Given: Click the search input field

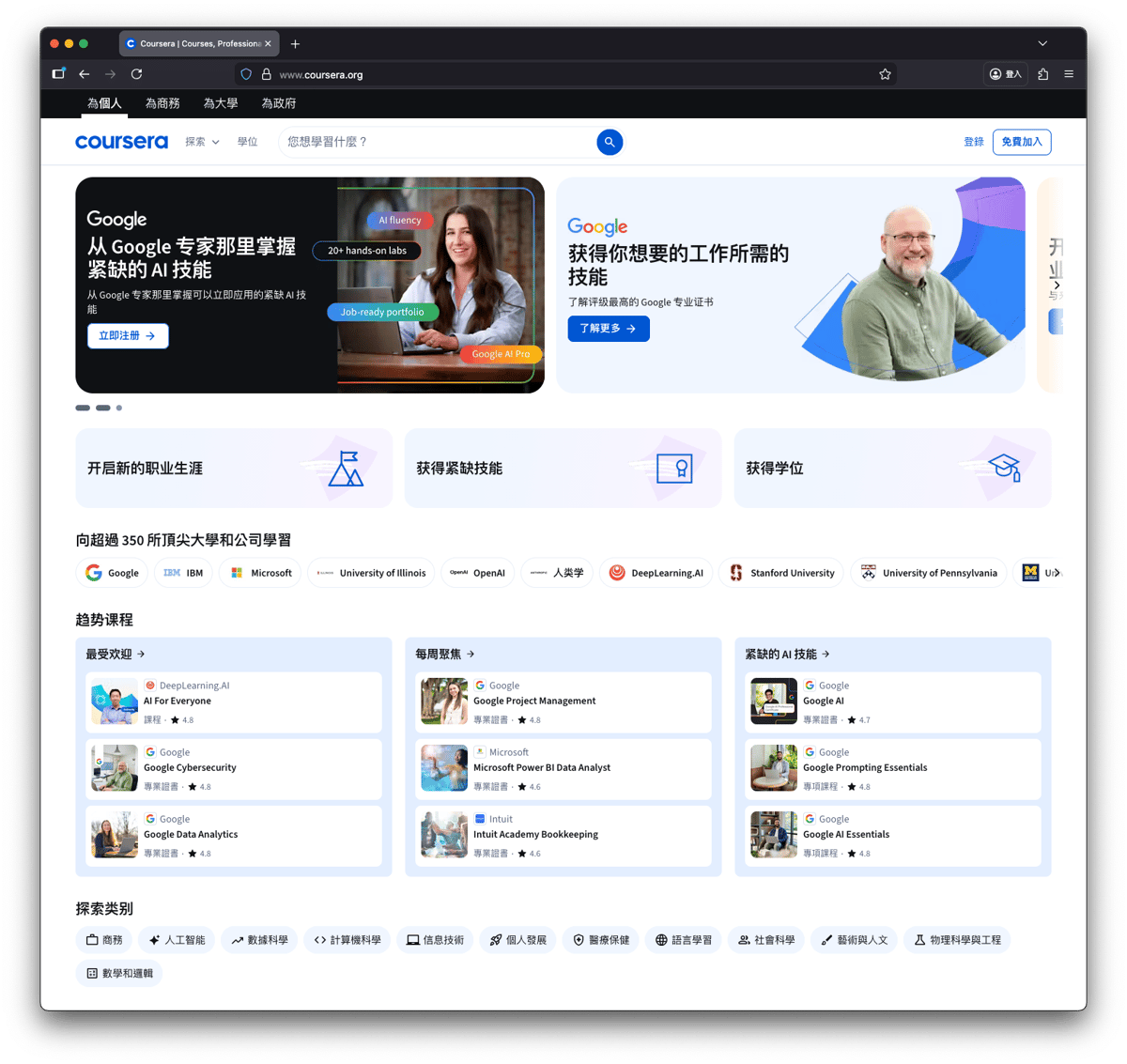Looking at the screenshot, I should click(x=437, y=142).
